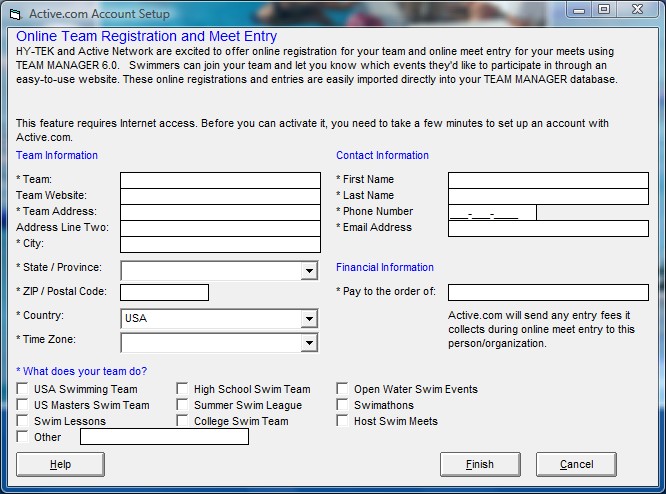
Task: Click the Phone Number masked field
Action: pyautogui.click(x=492, y=212)
